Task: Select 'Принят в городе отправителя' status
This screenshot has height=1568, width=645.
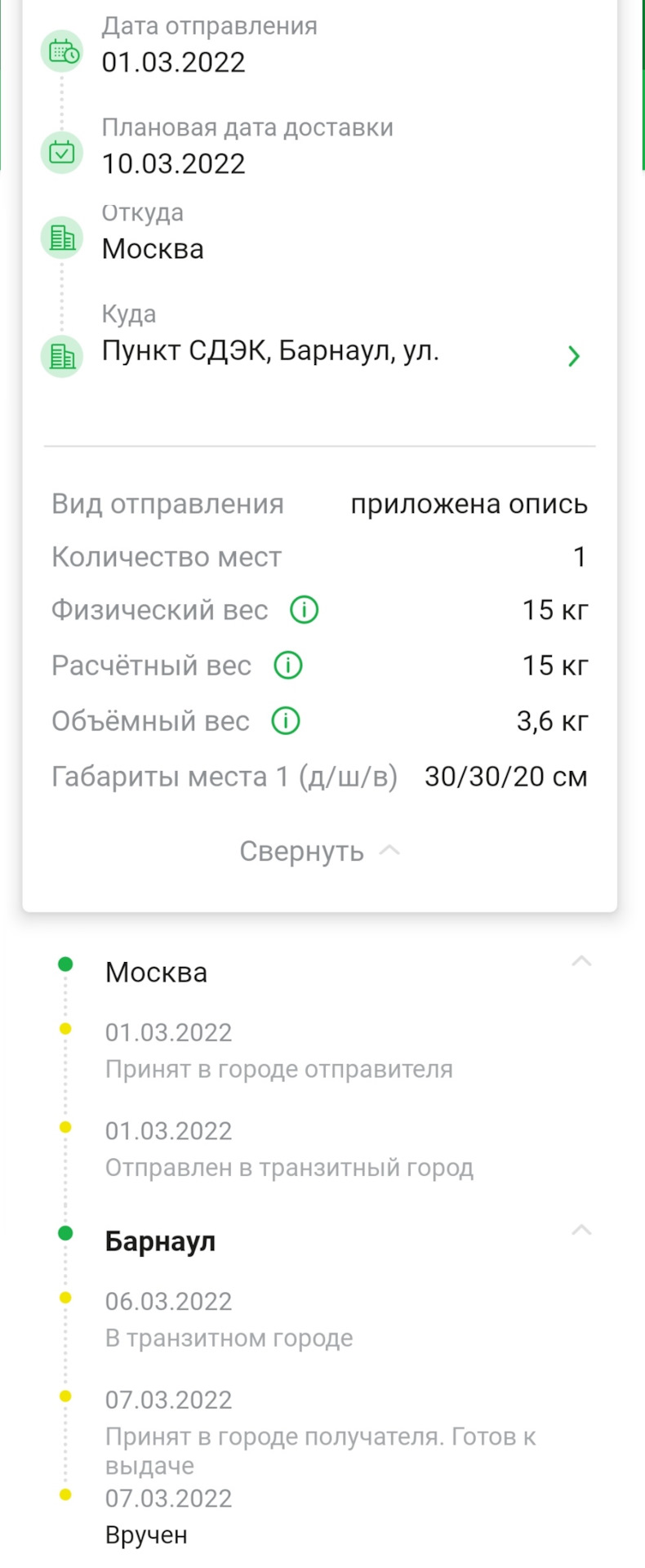Action: coord(278,1069)
